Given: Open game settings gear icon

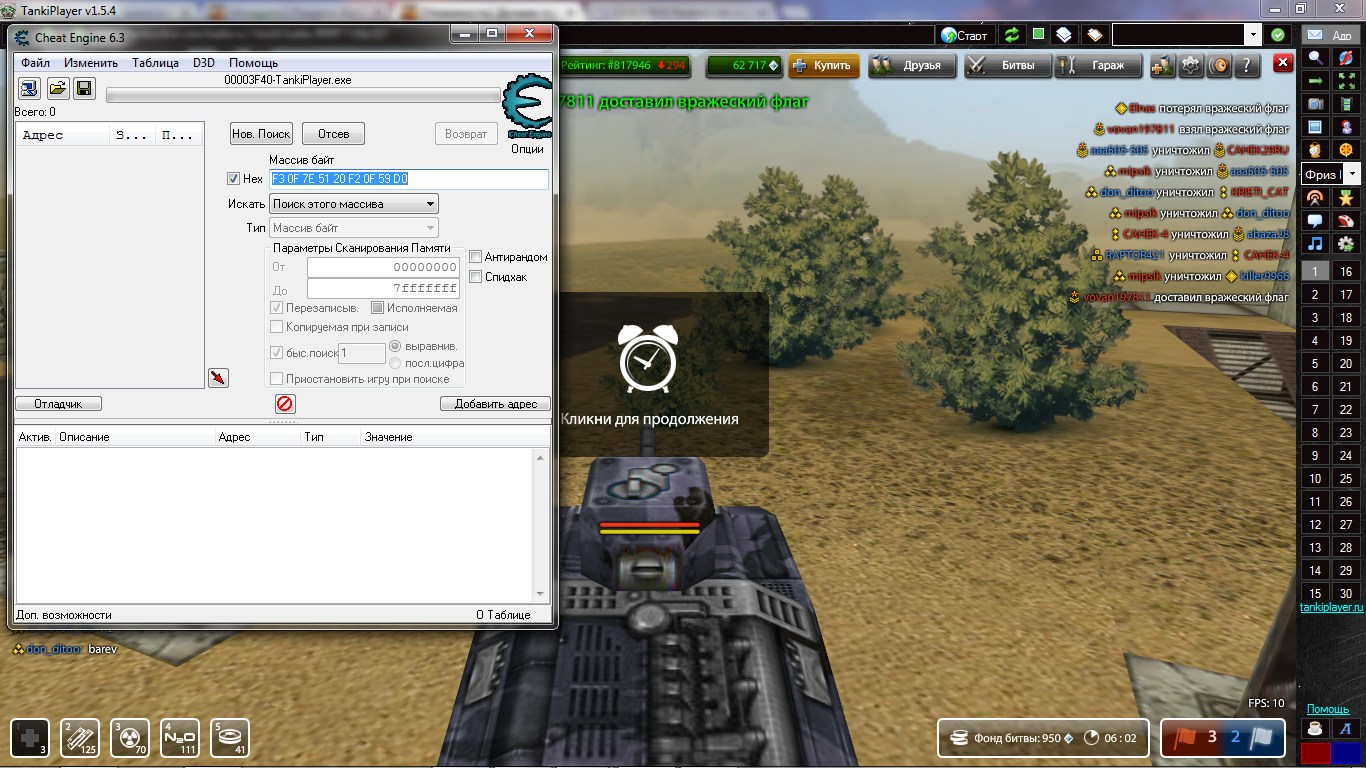Looking at the screenshot, I should click(x=1190, y=66).
